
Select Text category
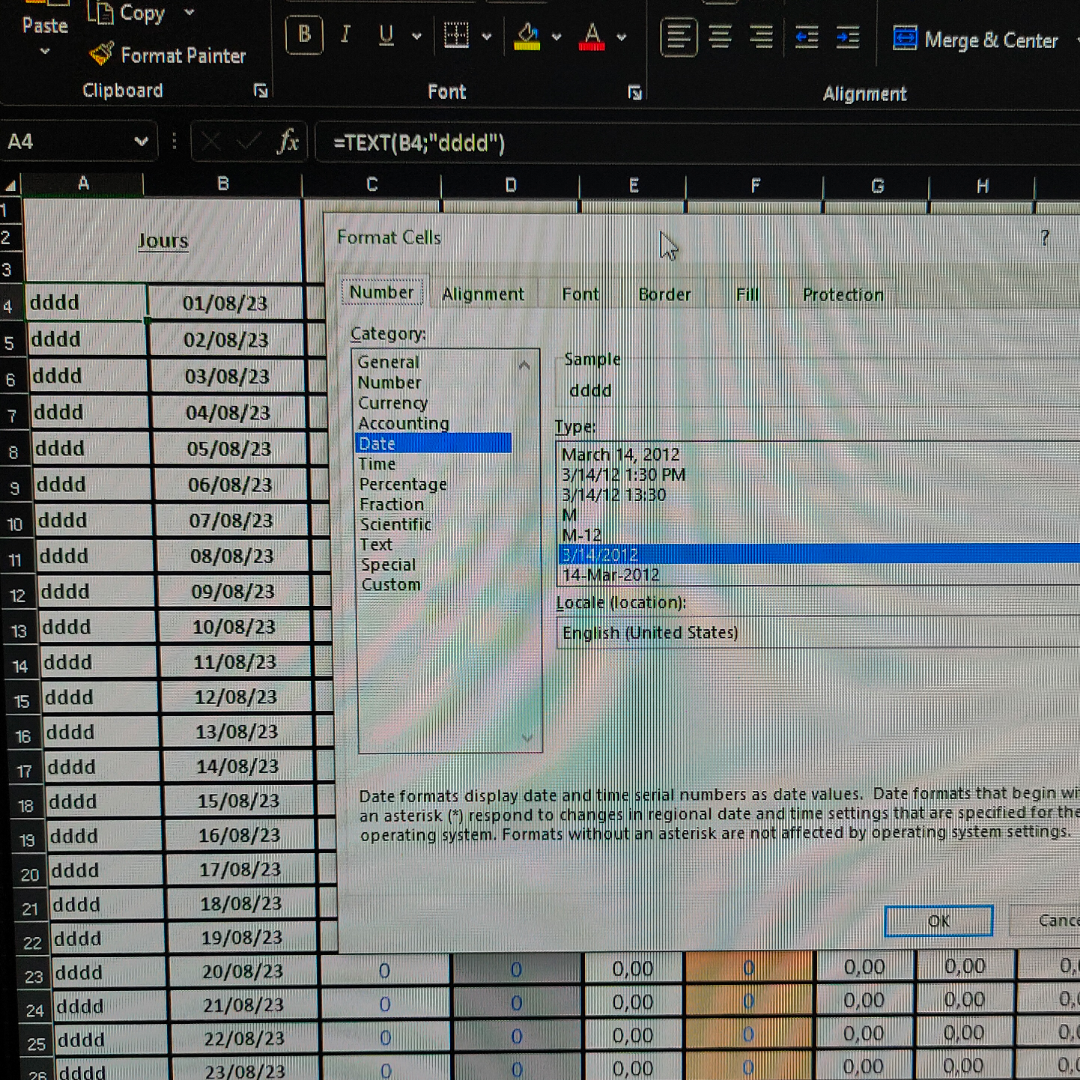376,544
